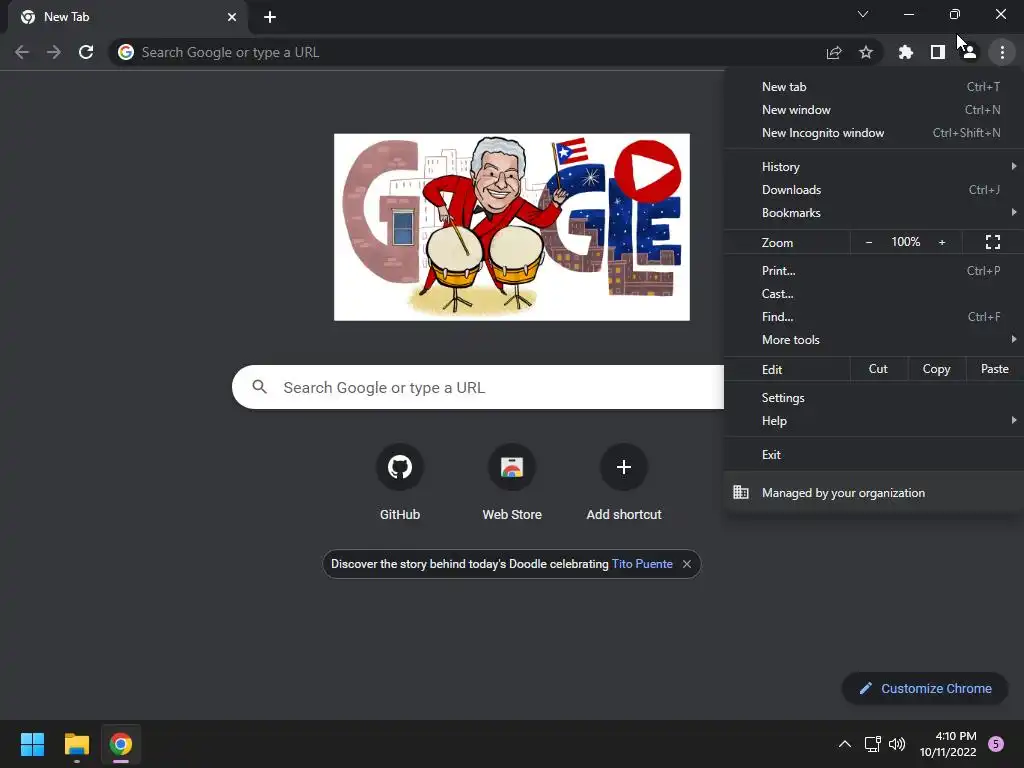Select New tab from the menu
The height and width of the screenshot is (768, 1024).
click(x=874, y=87)
